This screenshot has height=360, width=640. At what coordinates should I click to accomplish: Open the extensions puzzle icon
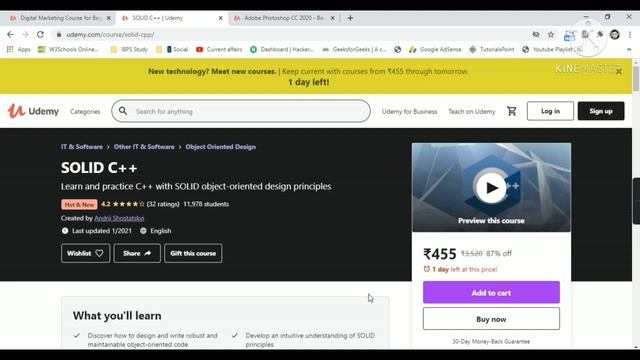pyautogui.click(x=600, y=35)
